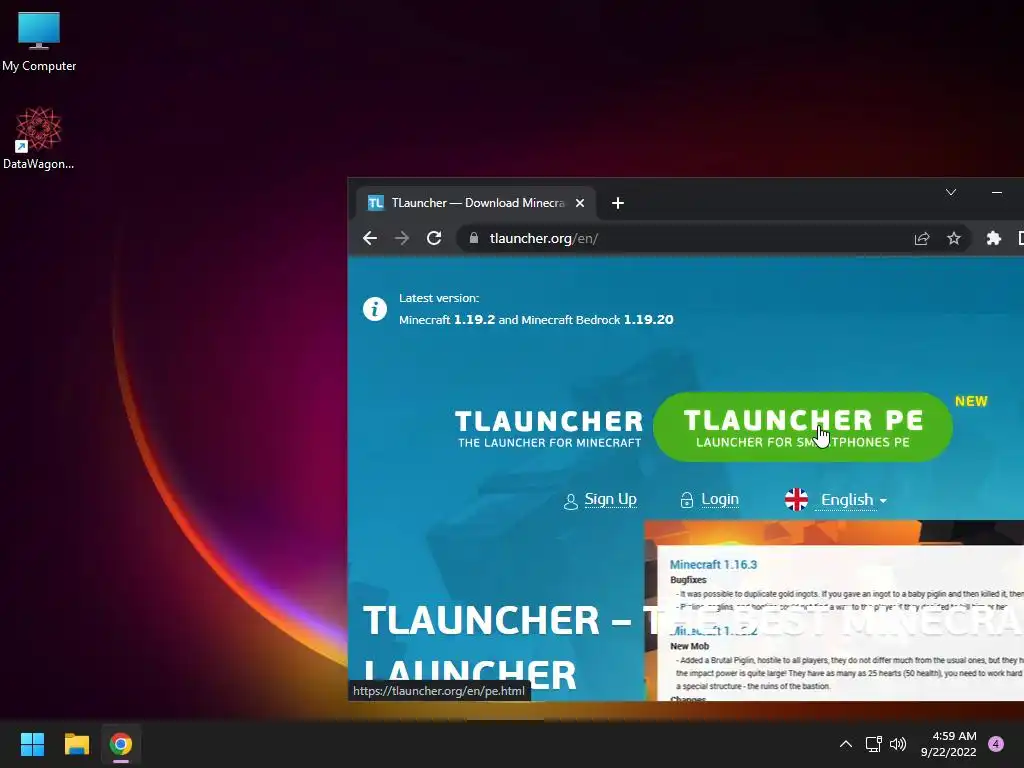The height and width of the screenshot is (768, 1024).
Task: Open Windows Start menu
Action: pyautogui.click(x=32, y=744)
